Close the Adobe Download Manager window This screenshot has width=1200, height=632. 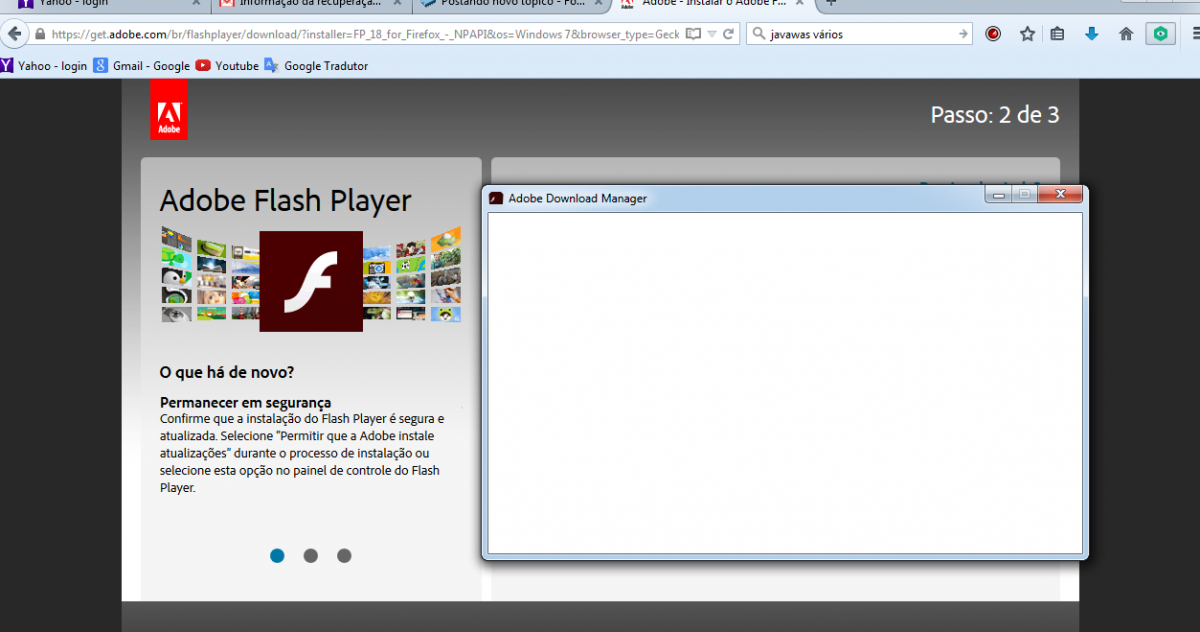pos(1060,195)
